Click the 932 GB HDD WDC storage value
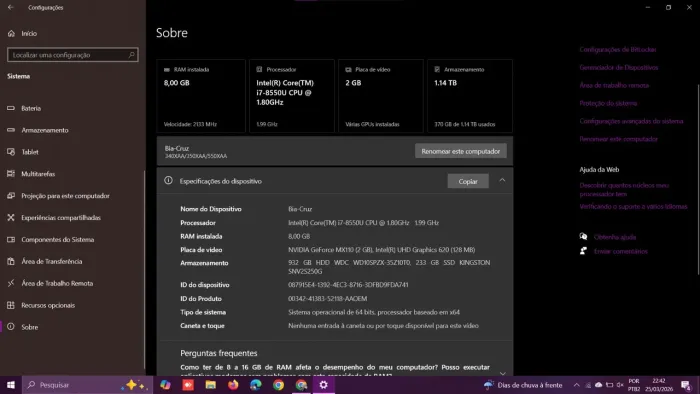The image size is (700, 394). (x=389, y=267)
